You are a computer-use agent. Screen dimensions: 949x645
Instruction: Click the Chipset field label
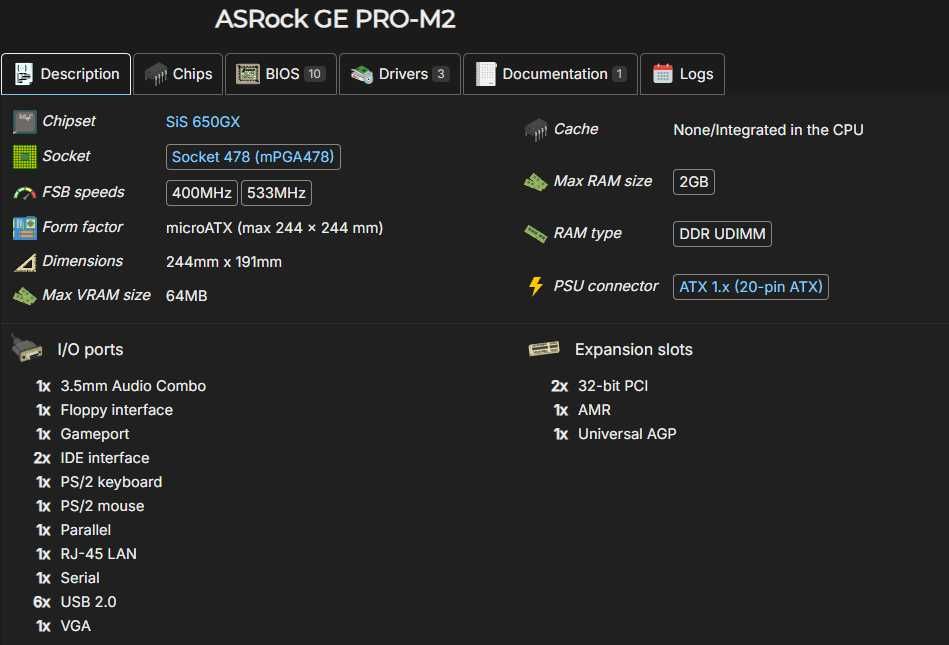(x=69, y=121)
